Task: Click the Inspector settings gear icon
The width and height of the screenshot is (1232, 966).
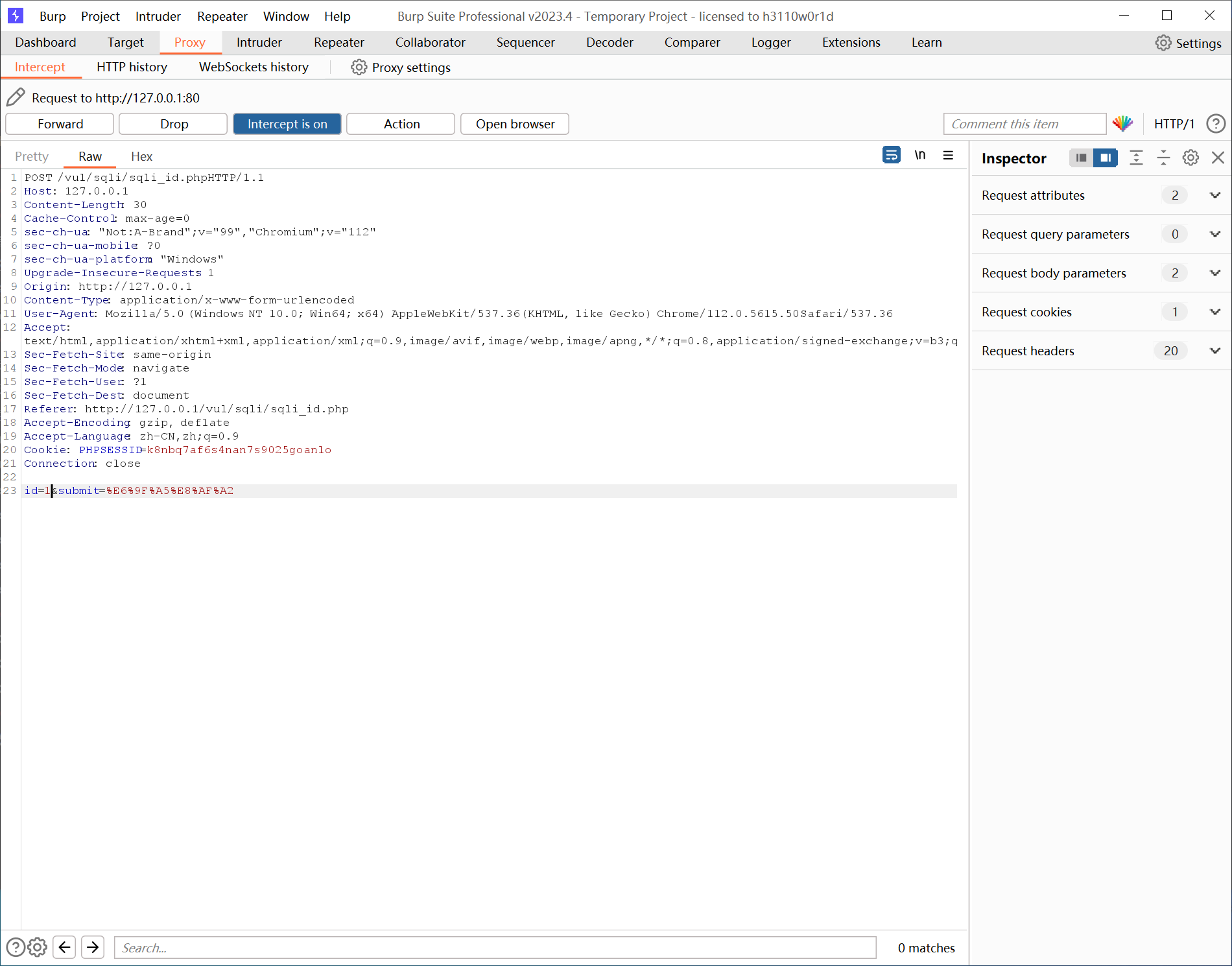Action: pos(1191,158)
